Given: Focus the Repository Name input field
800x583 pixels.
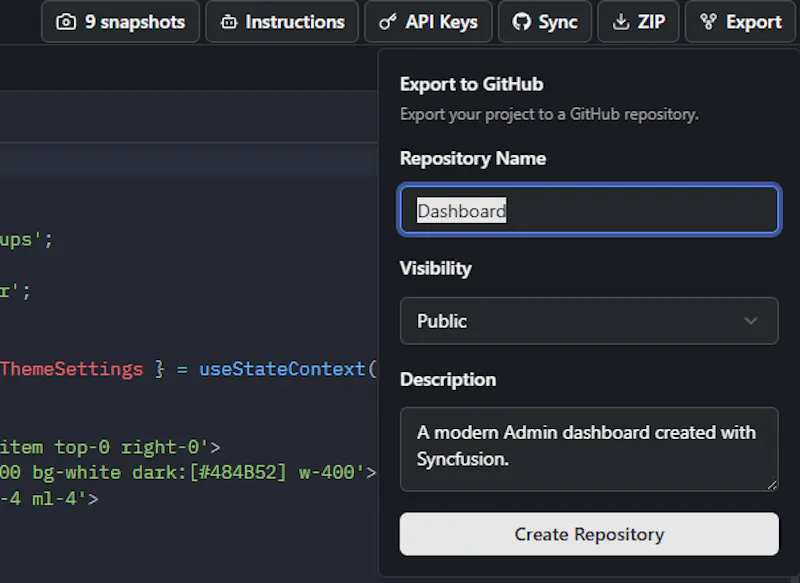Looking at the screenshot, I should (589, 210).
